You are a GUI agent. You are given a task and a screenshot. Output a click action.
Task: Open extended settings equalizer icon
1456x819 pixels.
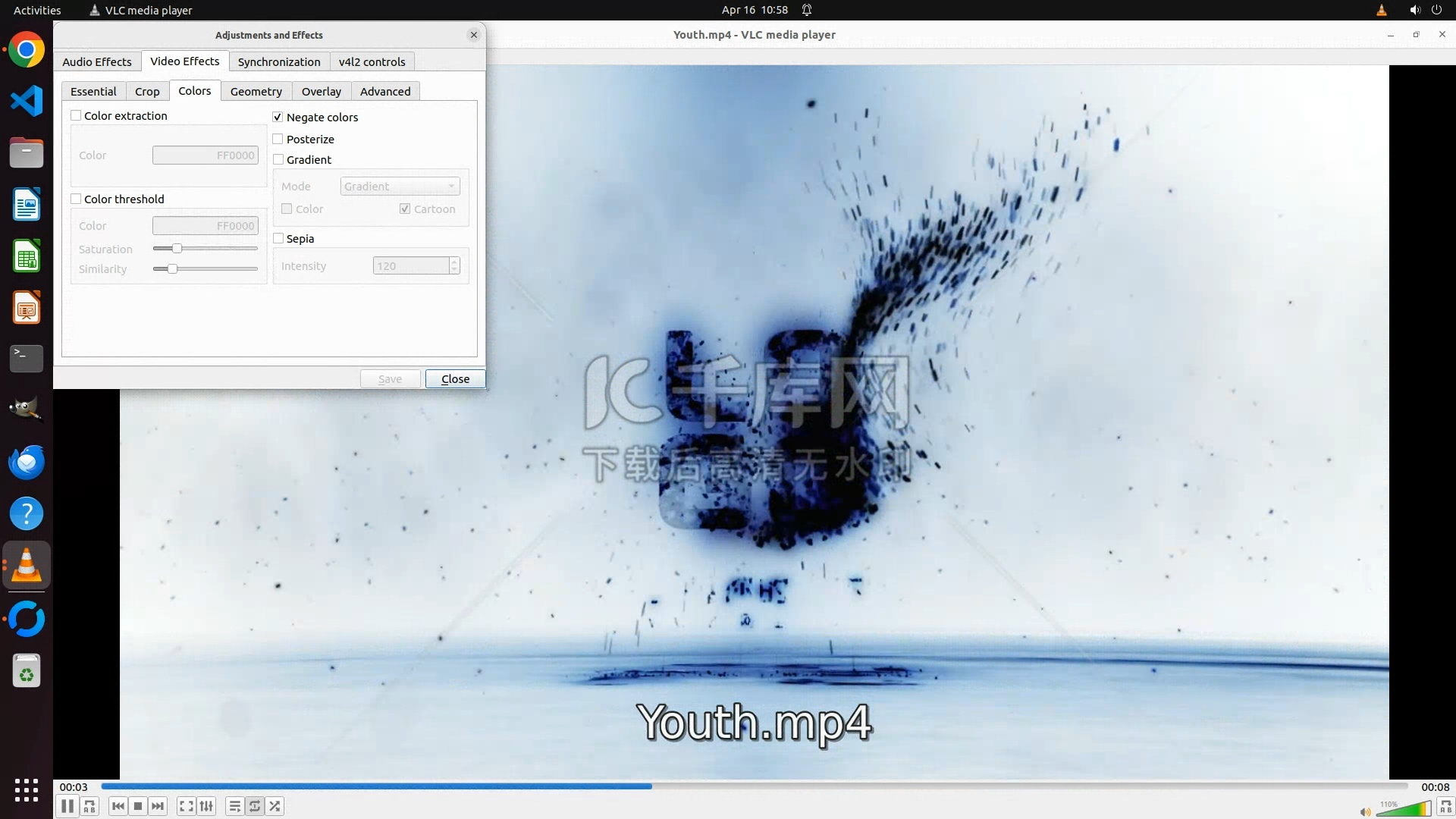tap(206, 806)
